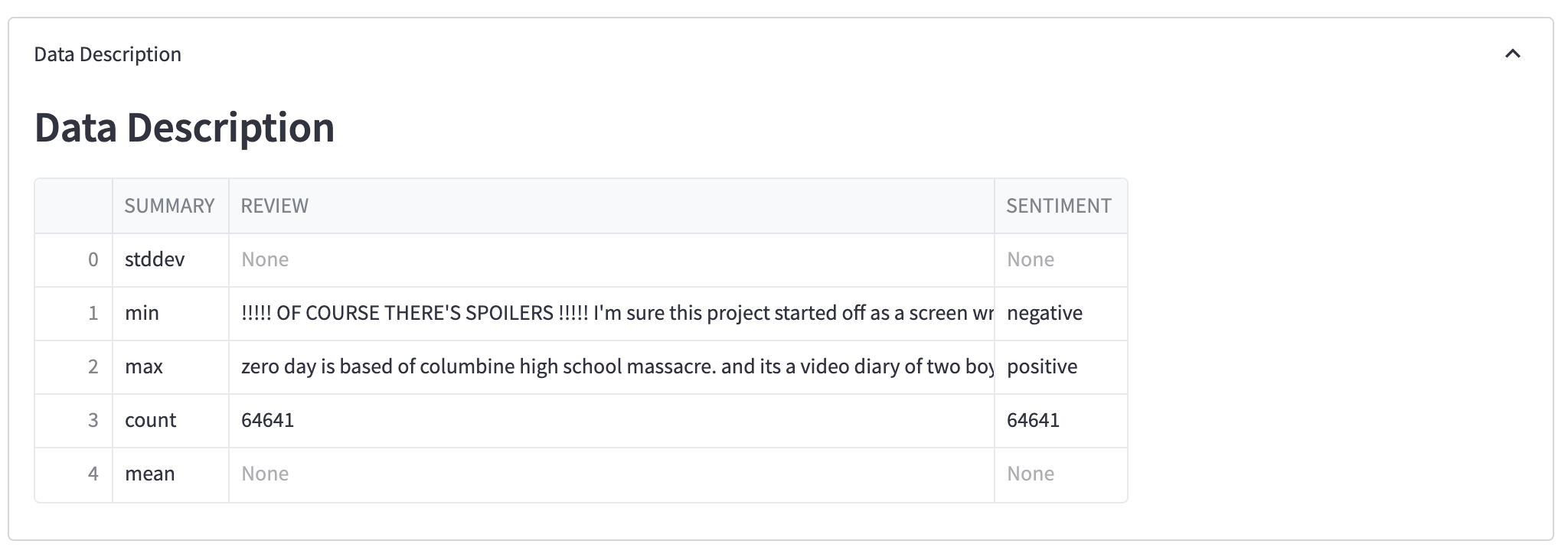This screenshot has width=1568, height=557.
Task: Click the 64641 count under REVIEW
Action: point(268,420)
